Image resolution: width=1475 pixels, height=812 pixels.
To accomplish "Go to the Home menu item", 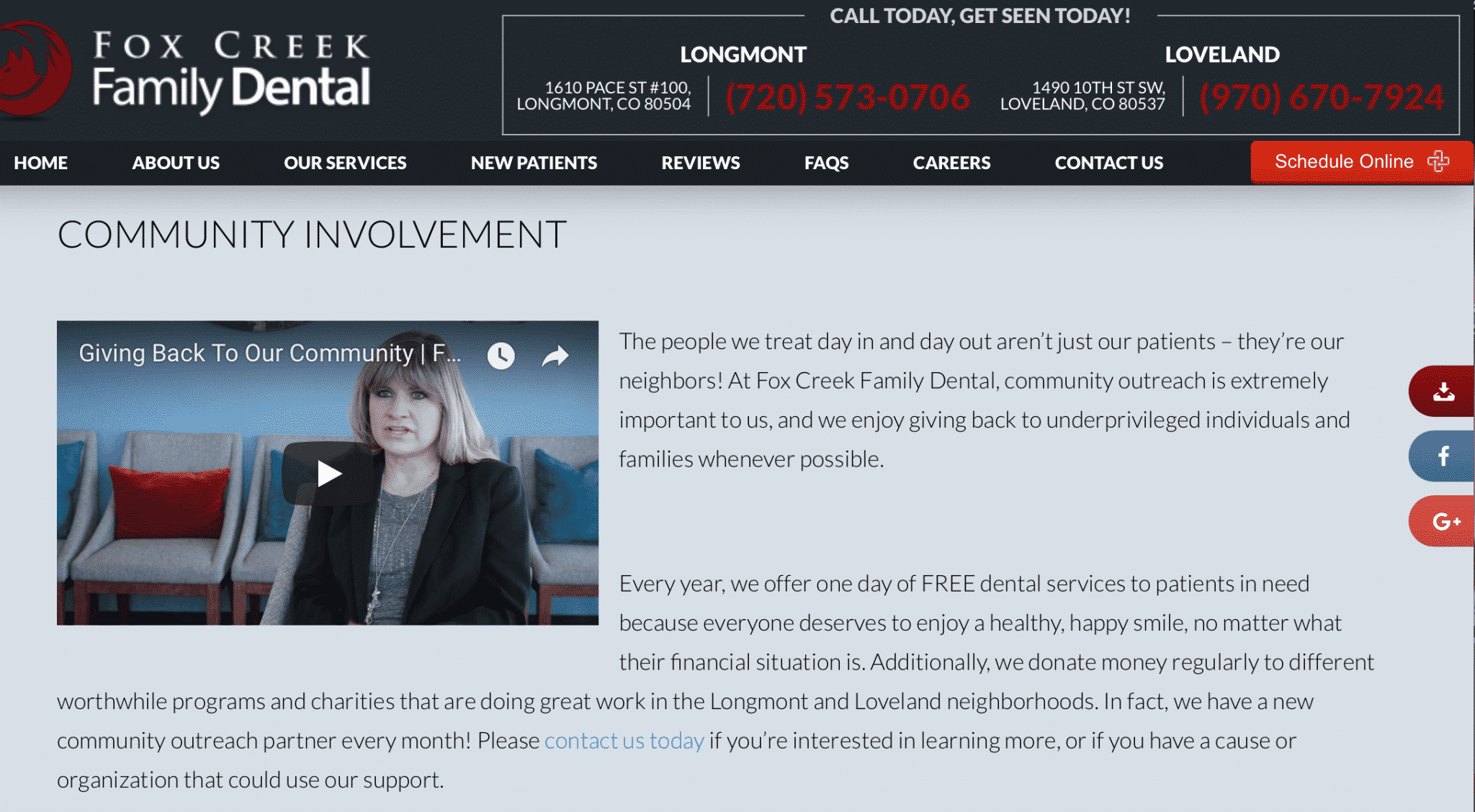I will pos(40,163).
